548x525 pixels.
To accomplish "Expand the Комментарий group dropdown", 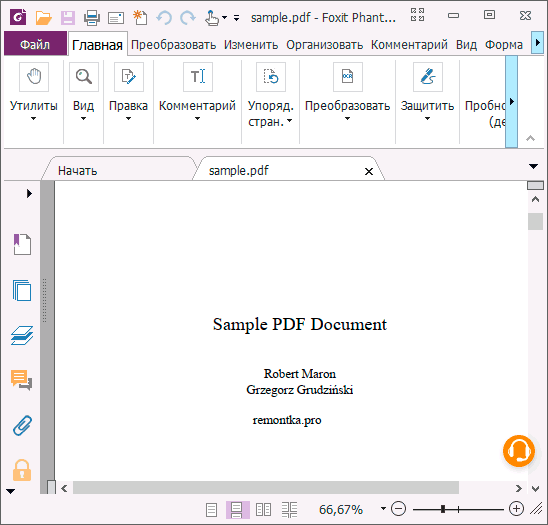I will (197, 118).
